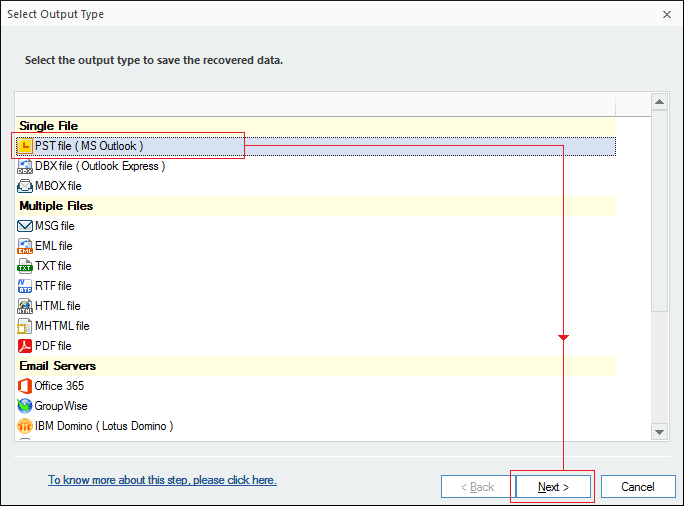684x506 pixels.
Task: Click the vertical scrollbar thumb
Action: pos(660,211)
